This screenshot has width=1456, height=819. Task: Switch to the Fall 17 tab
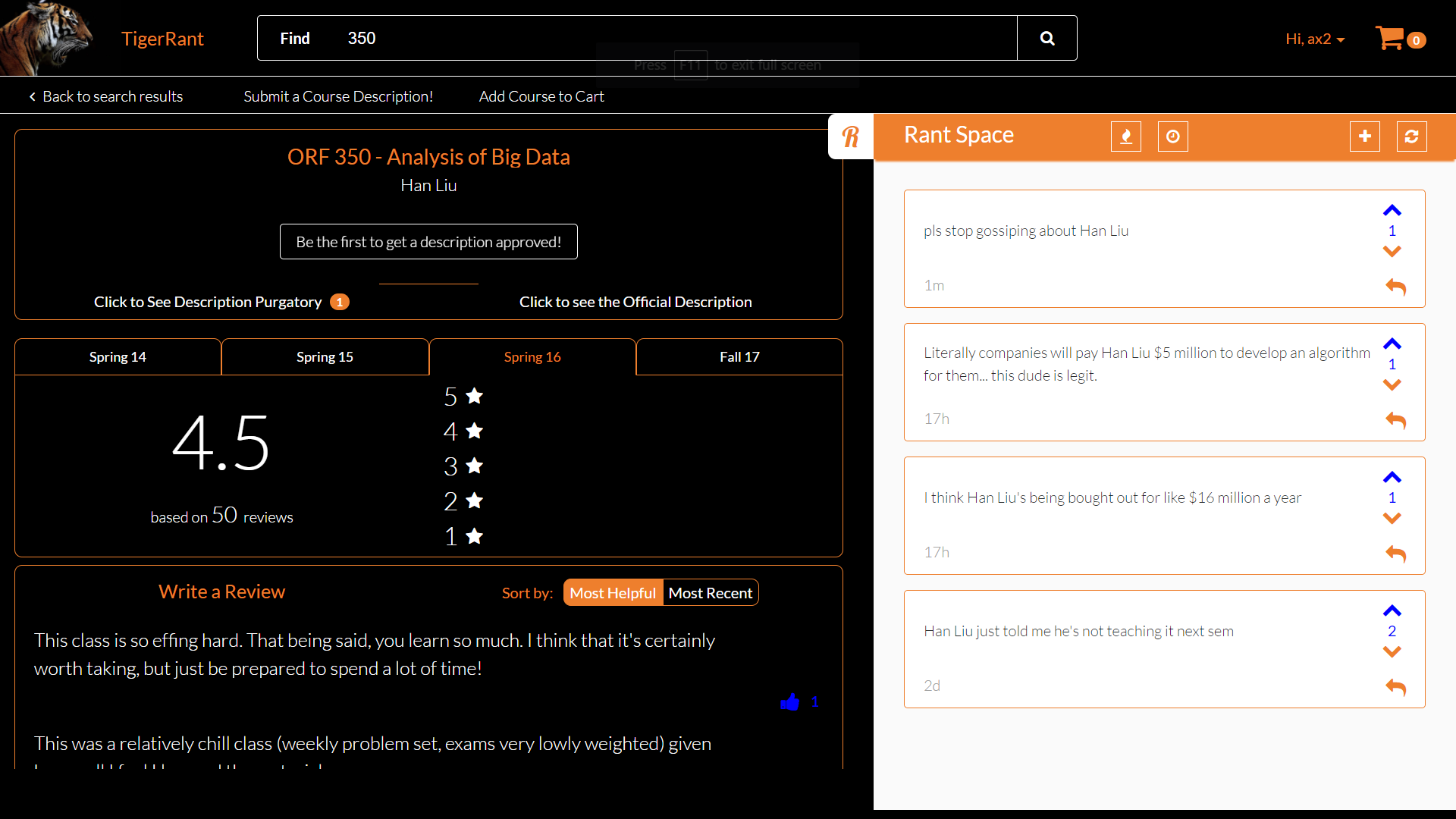coord(739,357)
